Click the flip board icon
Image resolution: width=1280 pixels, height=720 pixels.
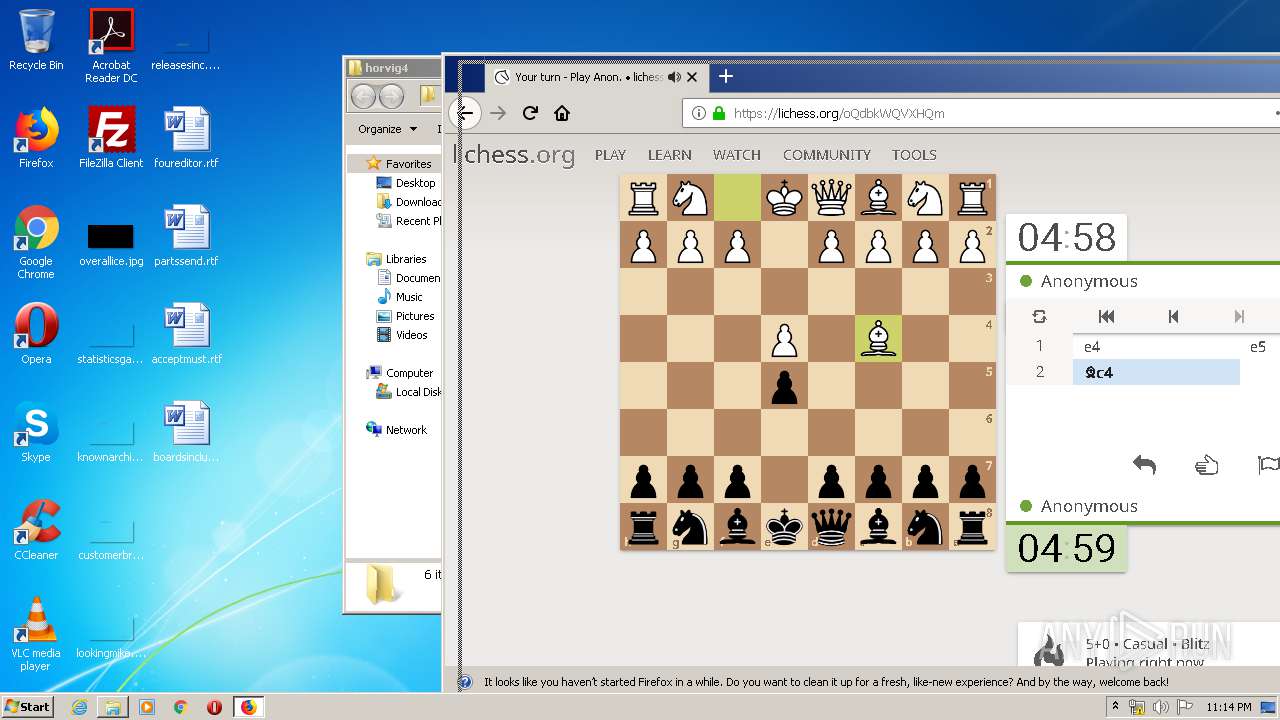coord(1039,316)
